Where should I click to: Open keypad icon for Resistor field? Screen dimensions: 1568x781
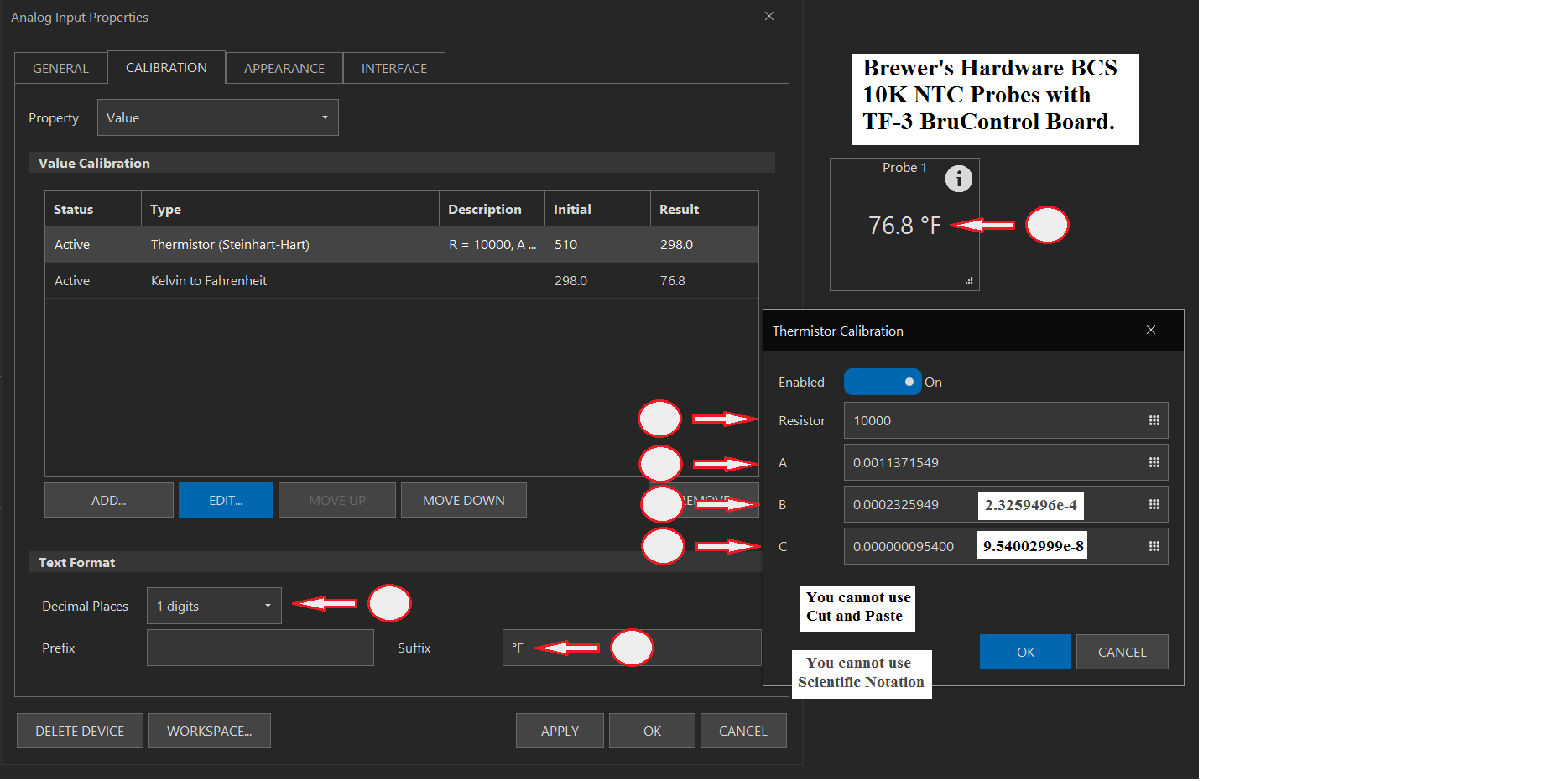tap(1154, 420)
